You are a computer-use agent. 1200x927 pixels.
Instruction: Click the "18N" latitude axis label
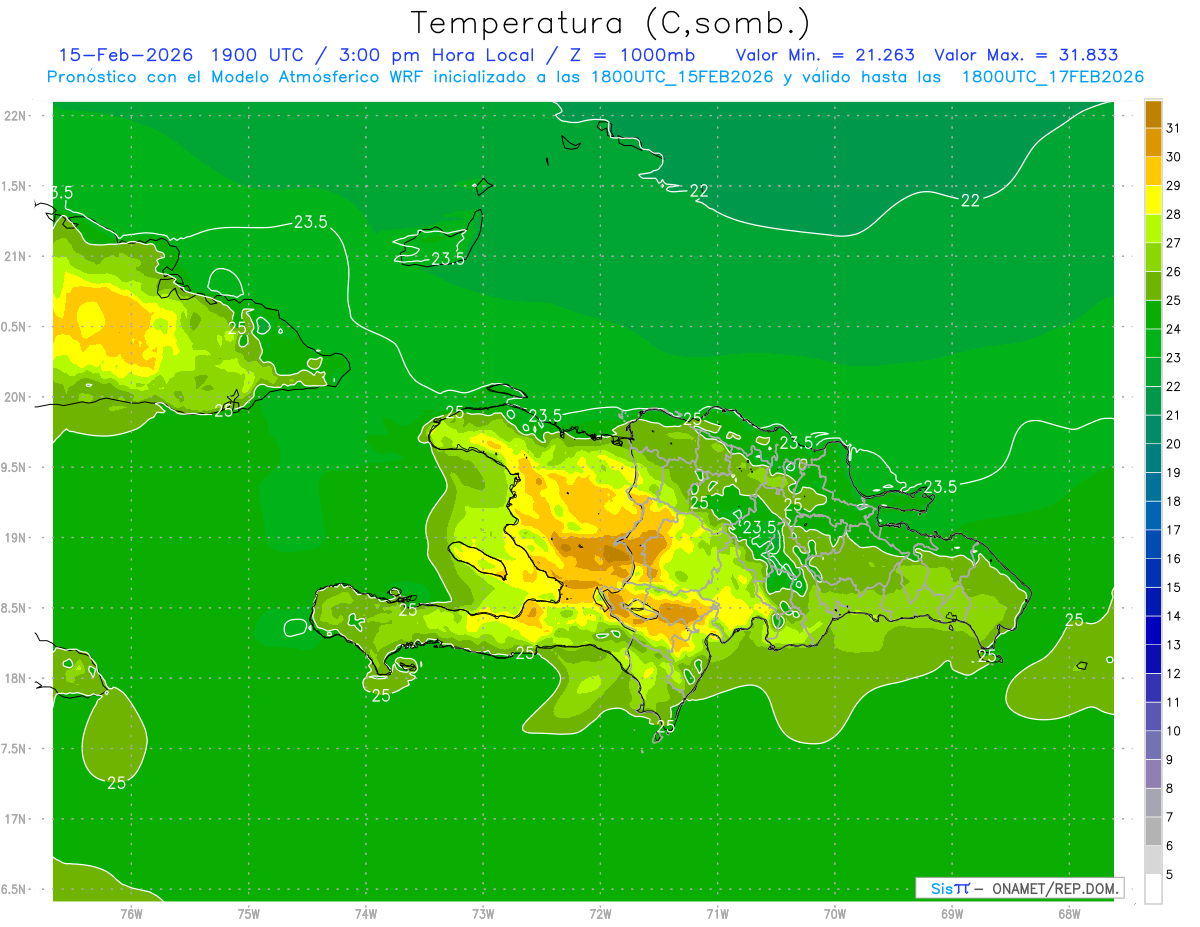point(15,678)
